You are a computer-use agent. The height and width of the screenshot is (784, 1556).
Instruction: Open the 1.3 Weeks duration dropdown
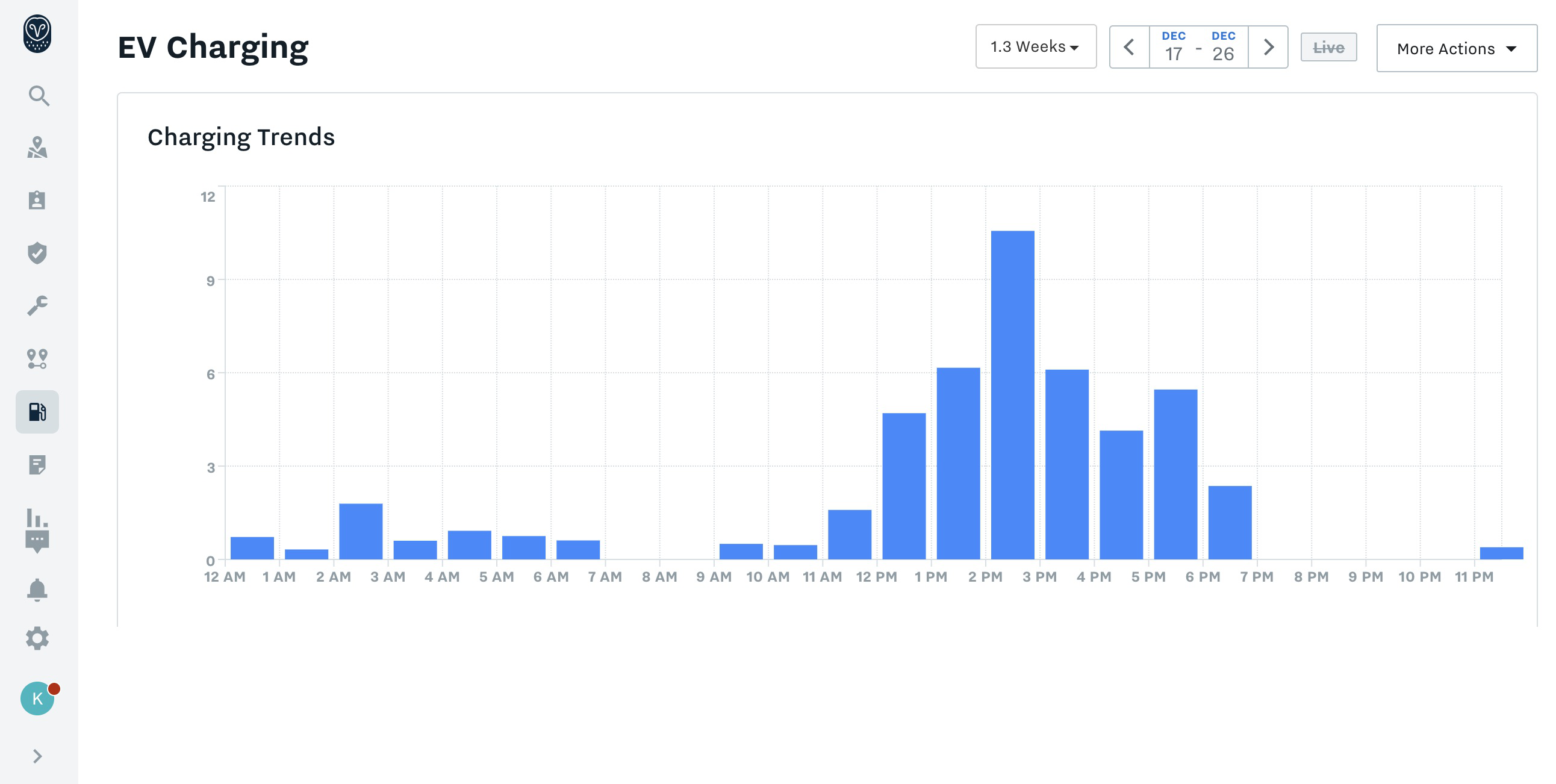coord(1035,46)
